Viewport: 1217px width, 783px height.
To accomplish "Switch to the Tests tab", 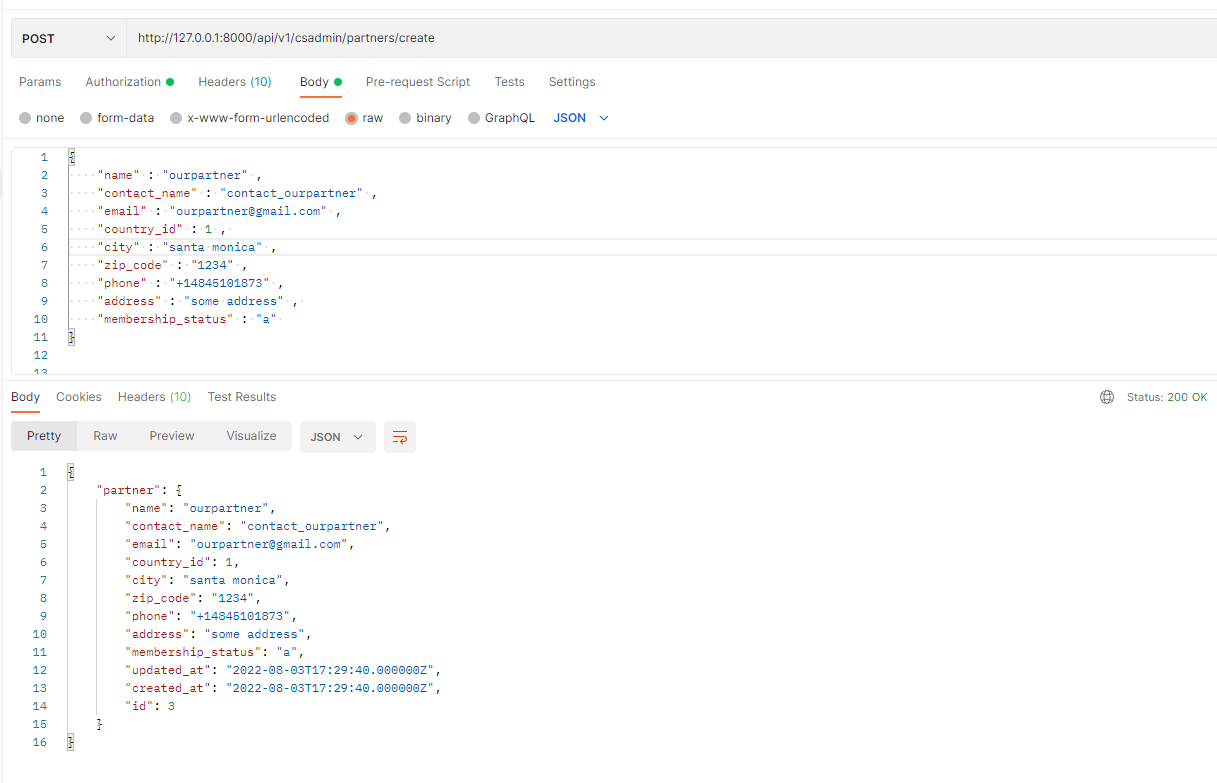I will coord(509,82).
